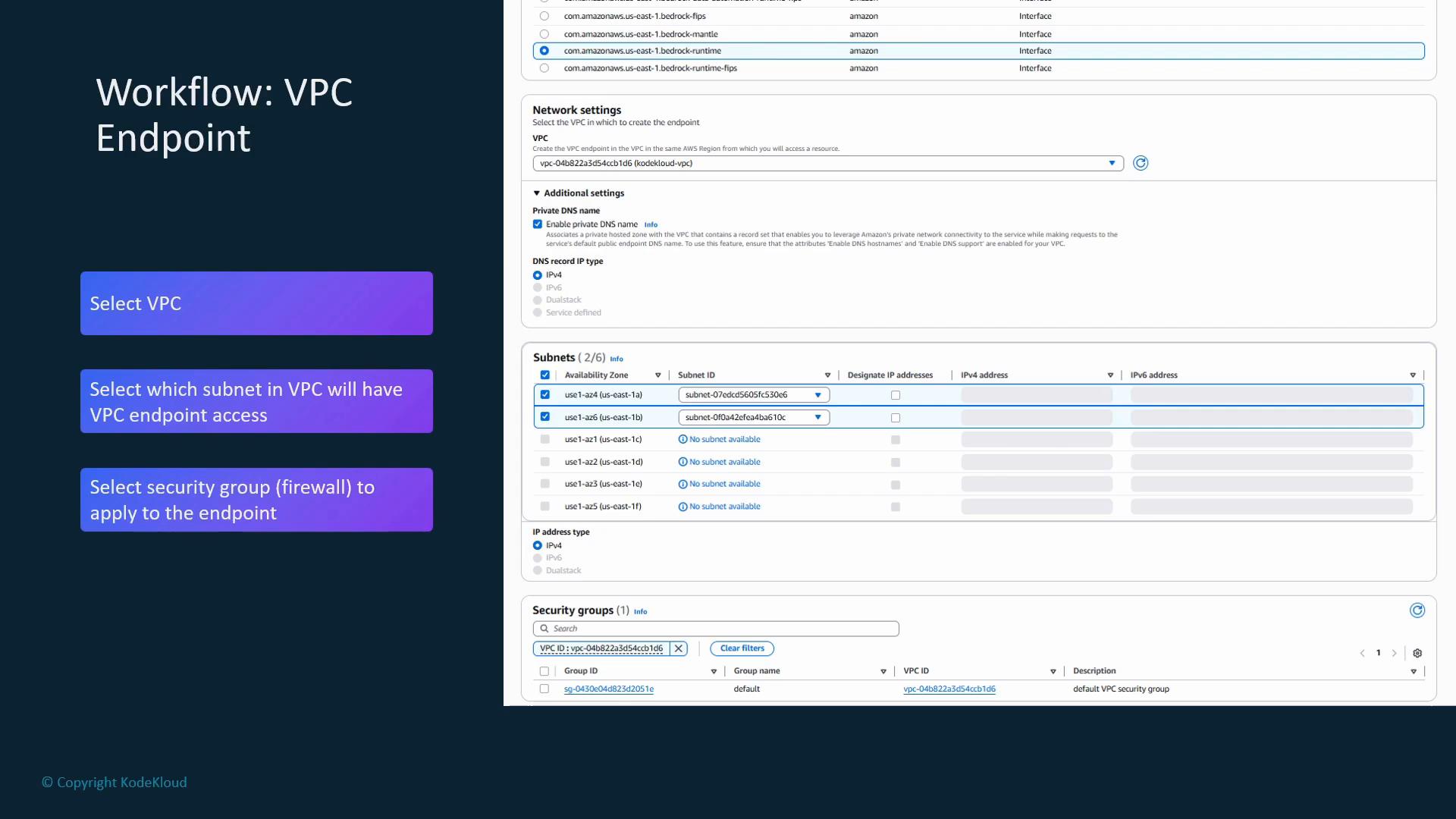This screenshot has height=819, width=1456.
Task: Select bedrock-runtime-fips service radio button
Action: click(x=544, y=68)
